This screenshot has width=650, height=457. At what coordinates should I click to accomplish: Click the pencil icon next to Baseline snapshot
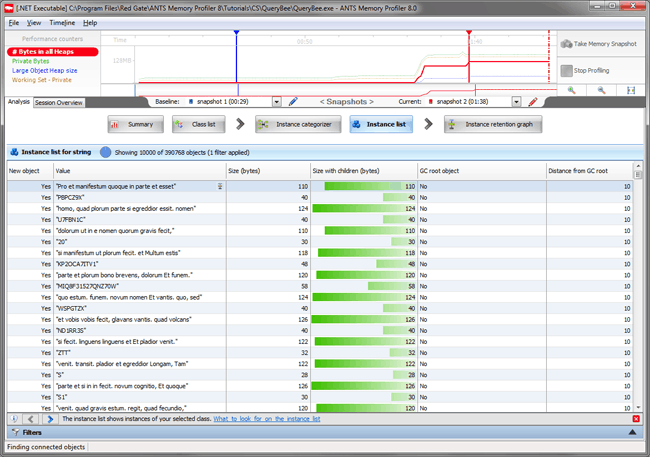292,102
